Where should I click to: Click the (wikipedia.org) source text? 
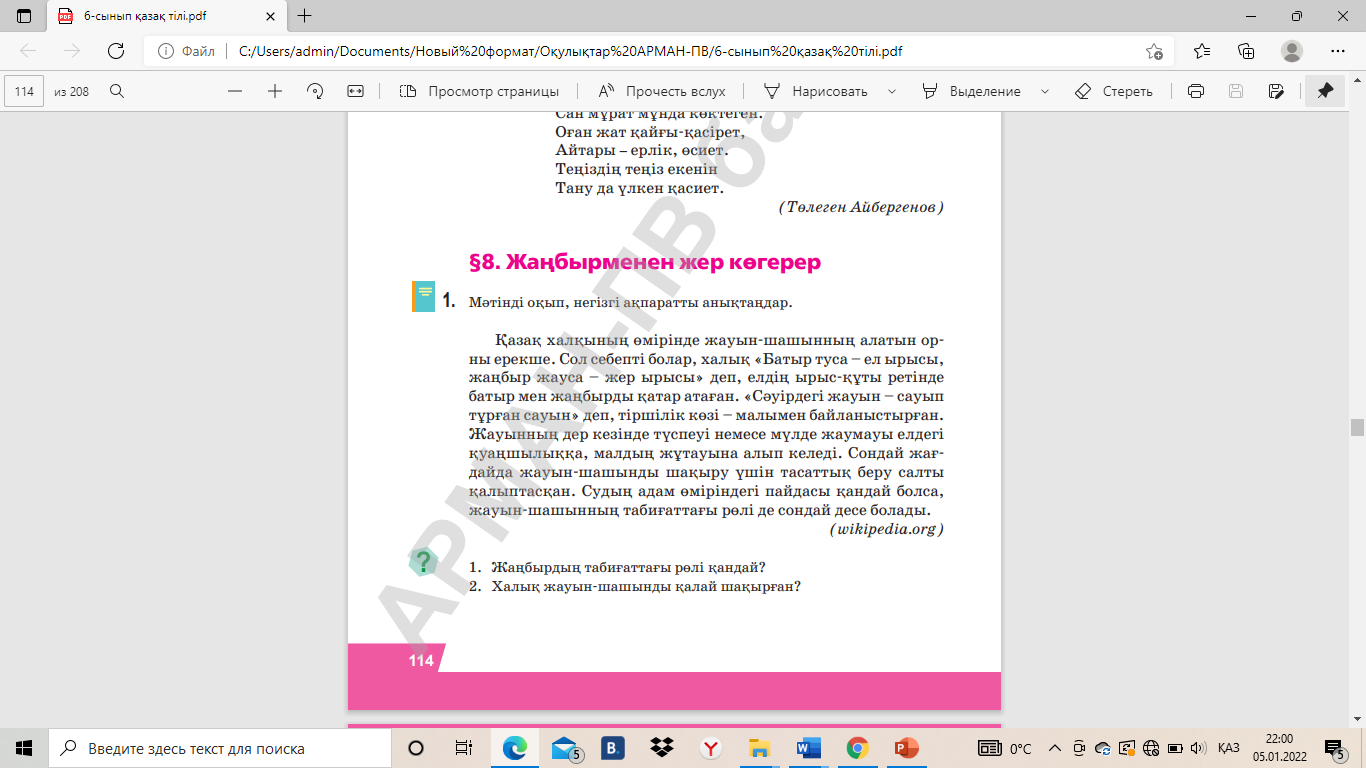pos(887,529)
